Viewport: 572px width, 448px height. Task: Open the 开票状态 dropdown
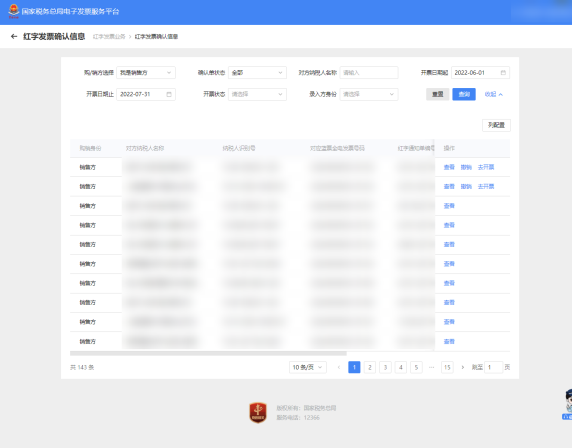coord(257,94)
